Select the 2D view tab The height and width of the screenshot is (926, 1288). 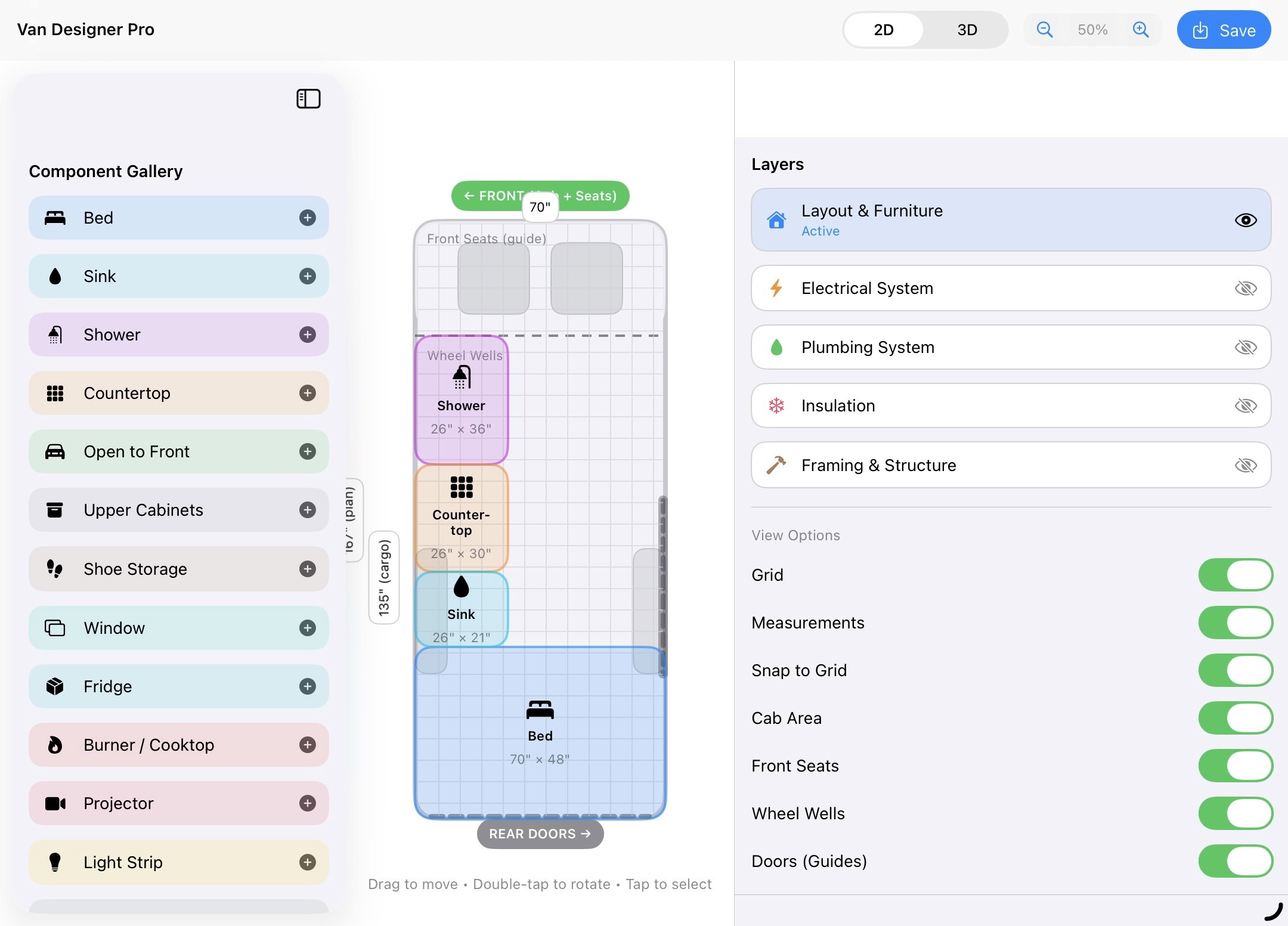click(883, 30)
